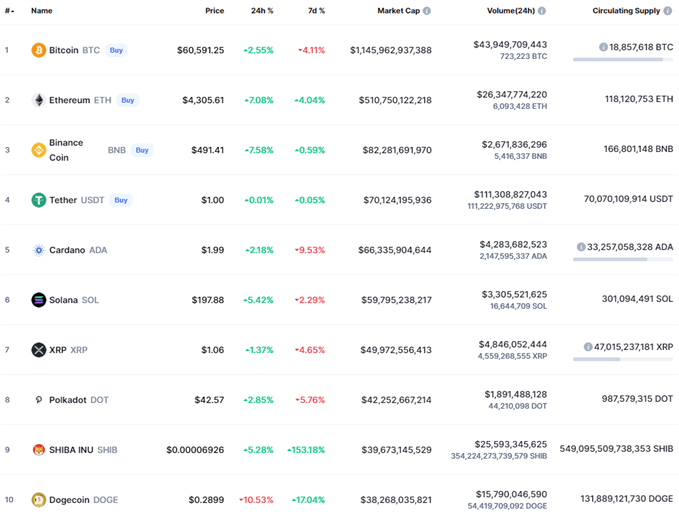This screenshot has width=679, height=519.
Task: Click the Bitcoin orange logo icon
Action: tap(39, 50)
